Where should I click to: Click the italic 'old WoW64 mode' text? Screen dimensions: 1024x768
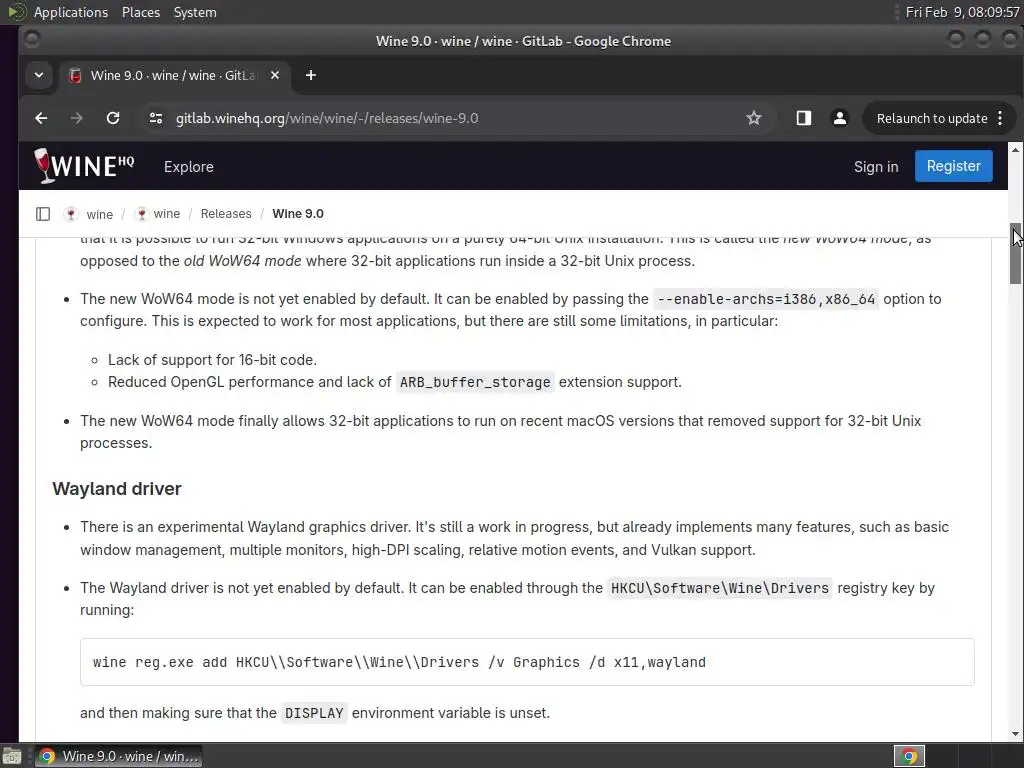click(242, 261)
